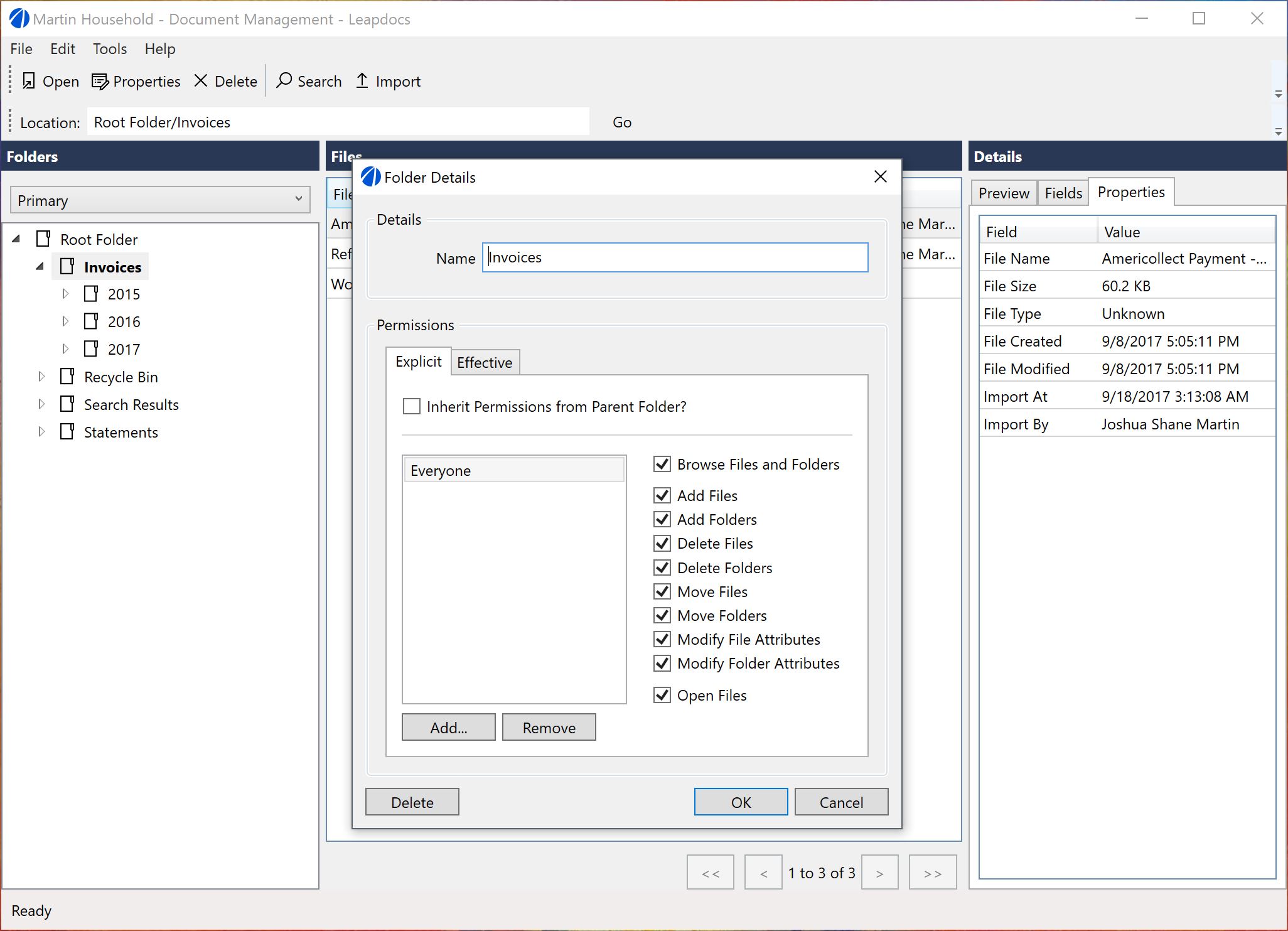Screen dimensions: 1288x931
Task: Uncheck Open Files permission
Action: (662, 696)
